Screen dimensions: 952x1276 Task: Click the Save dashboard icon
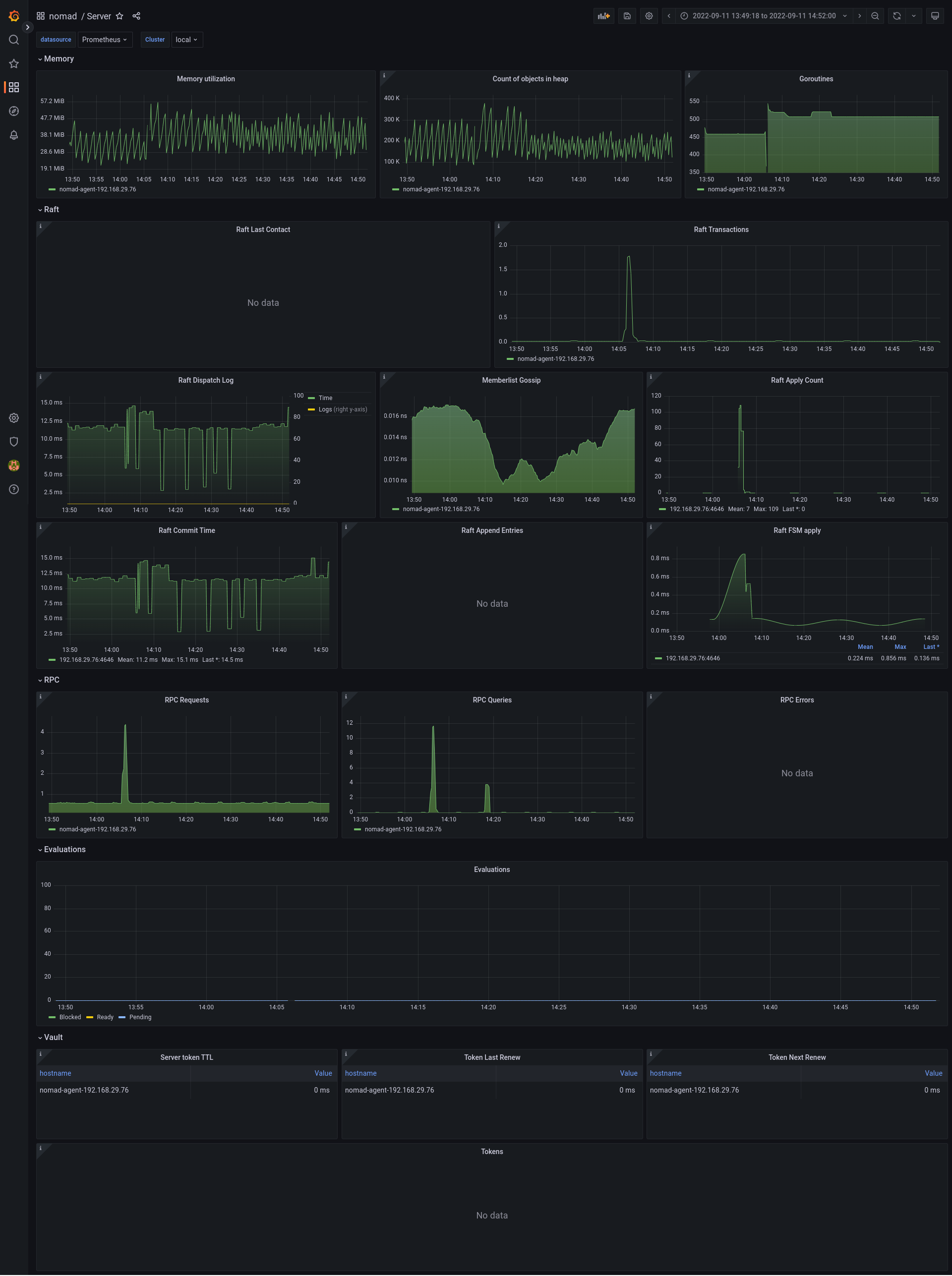tap(627, 16)
